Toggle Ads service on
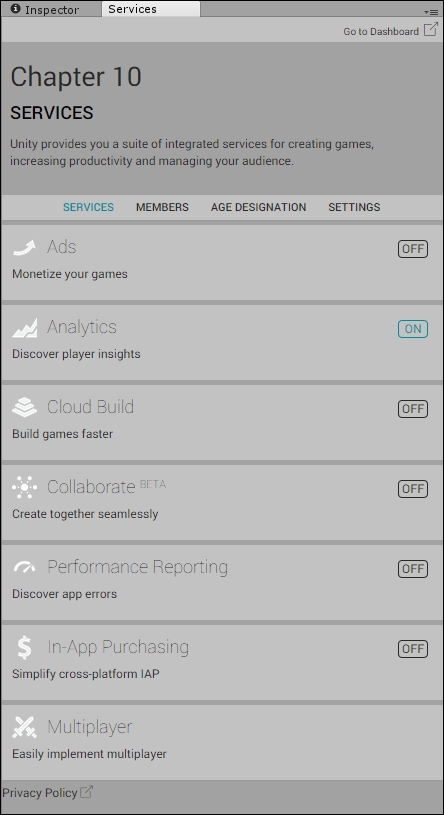Image resolution: width=444 pixels, height=815 pixels. (413, 249)
